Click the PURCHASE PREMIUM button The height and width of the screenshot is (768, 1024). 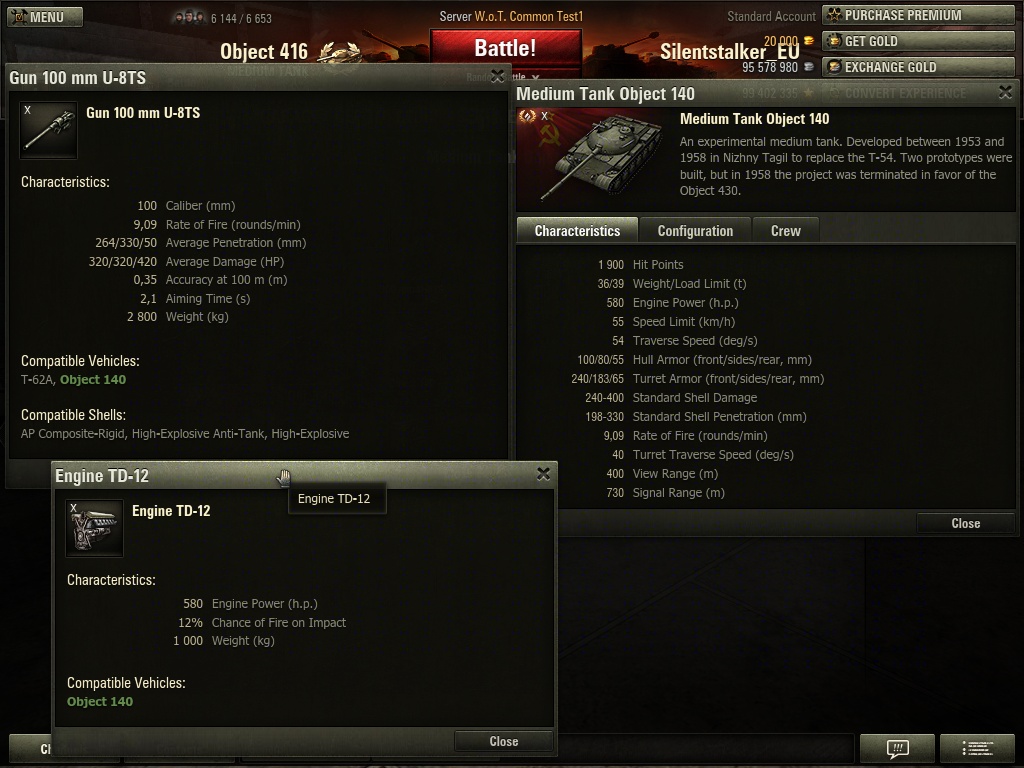coord(918,15)
